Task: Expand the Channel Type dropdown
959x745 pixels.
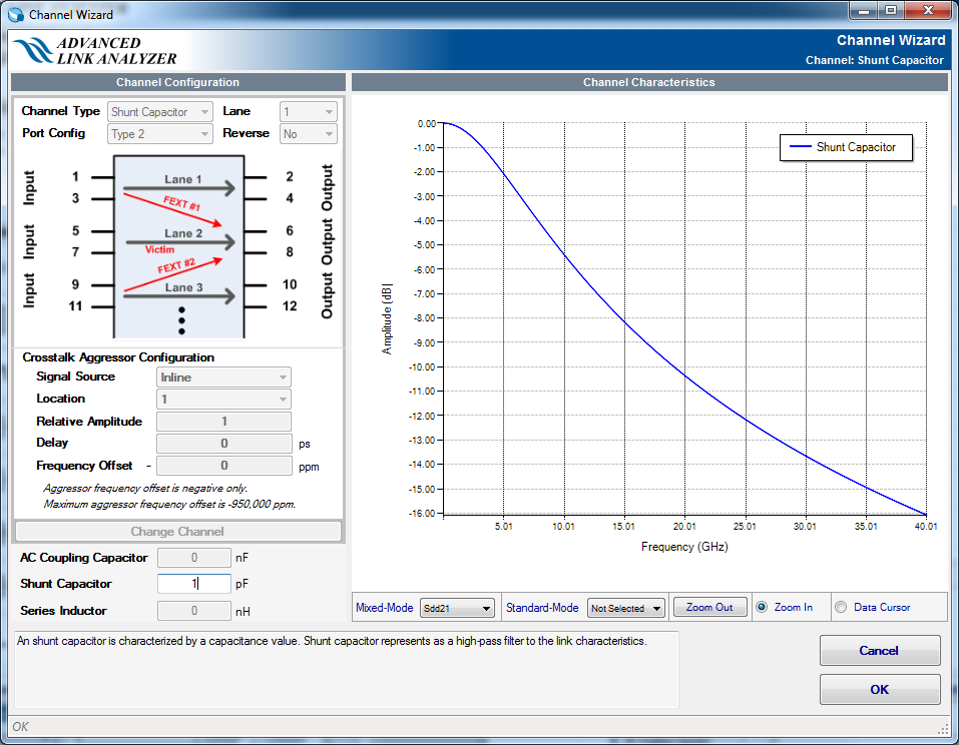Action: (x=160, y=112)
